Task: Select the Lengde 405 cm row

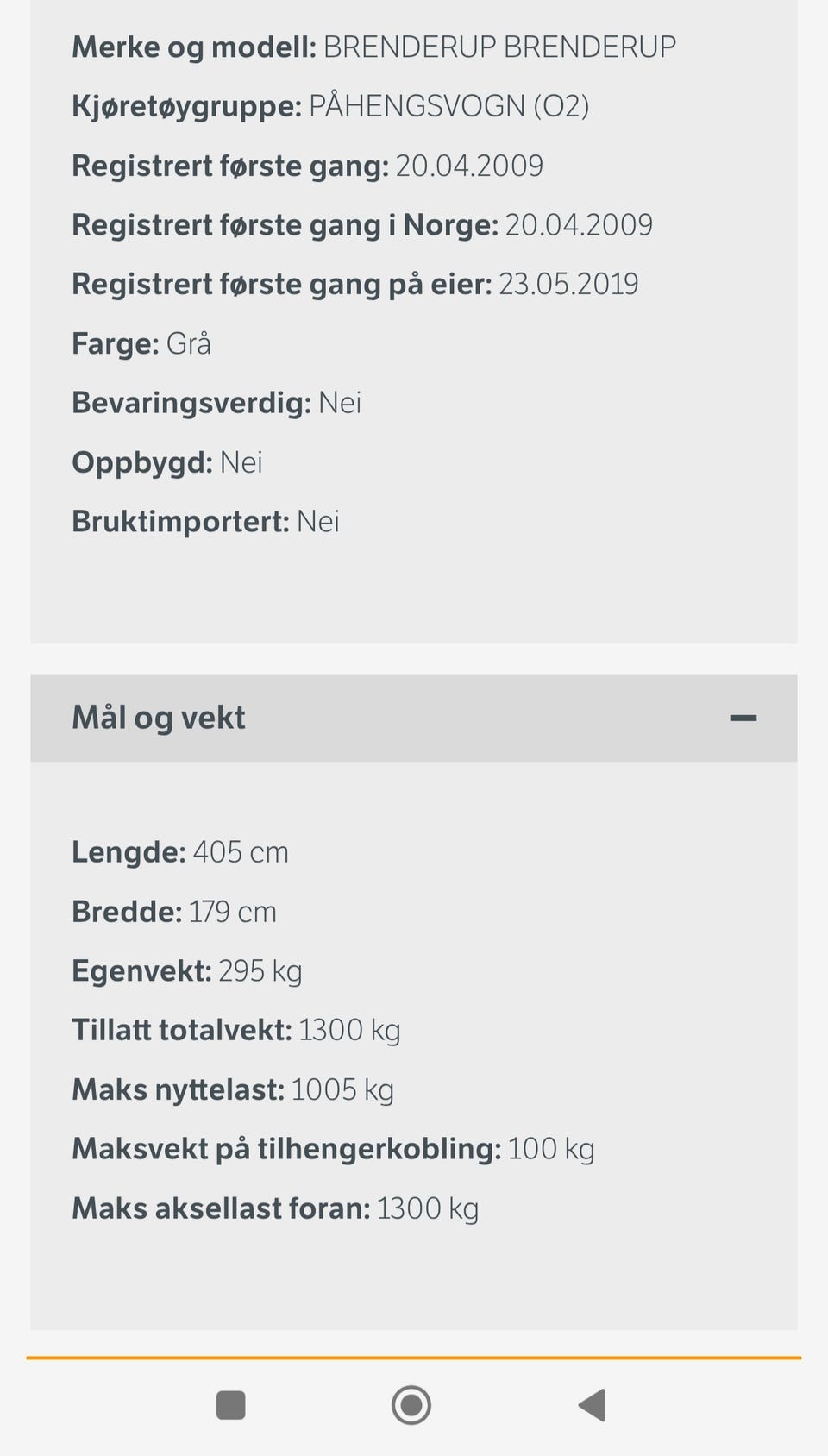Action: 180,852
